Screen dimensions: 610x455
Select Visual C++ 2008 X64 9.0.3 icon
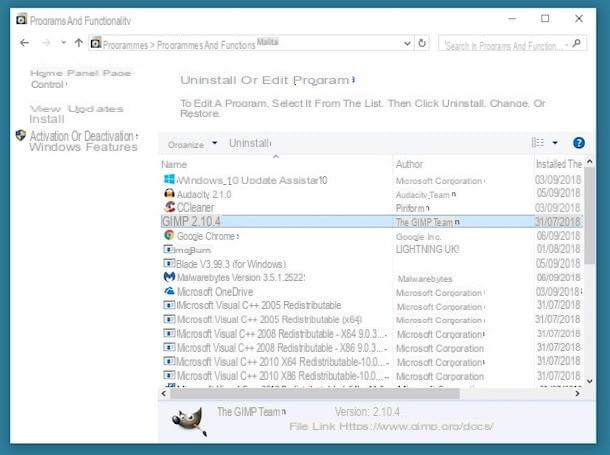pos(169,333)
